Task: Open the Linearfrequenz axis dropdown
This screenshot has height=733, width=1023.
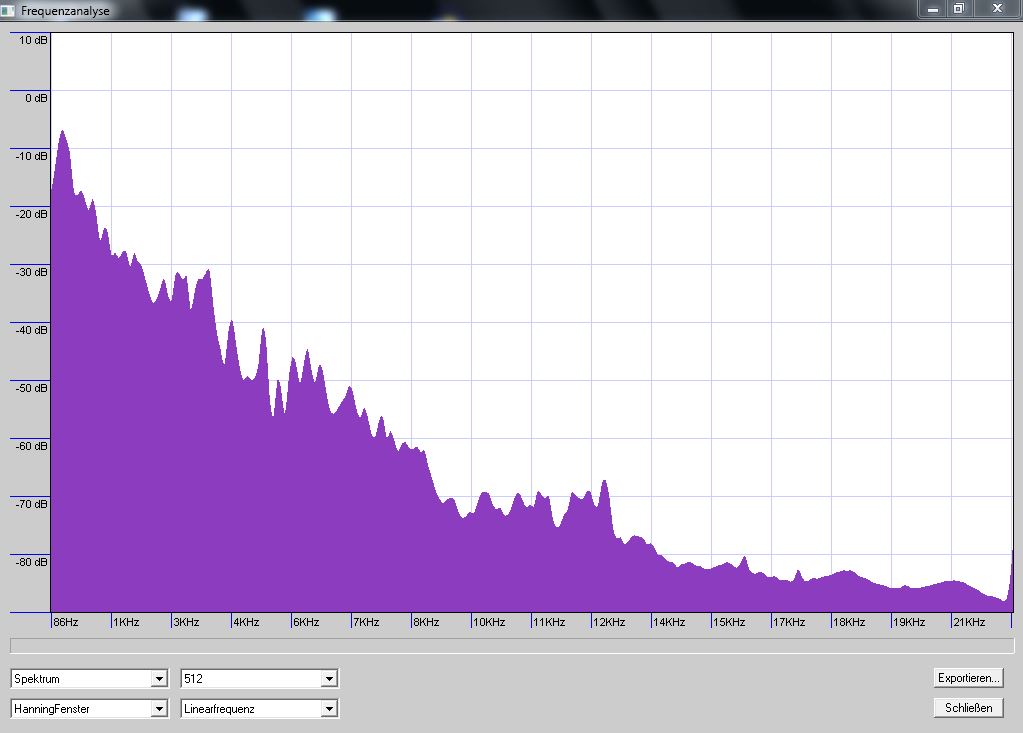Action: (259, 708)
